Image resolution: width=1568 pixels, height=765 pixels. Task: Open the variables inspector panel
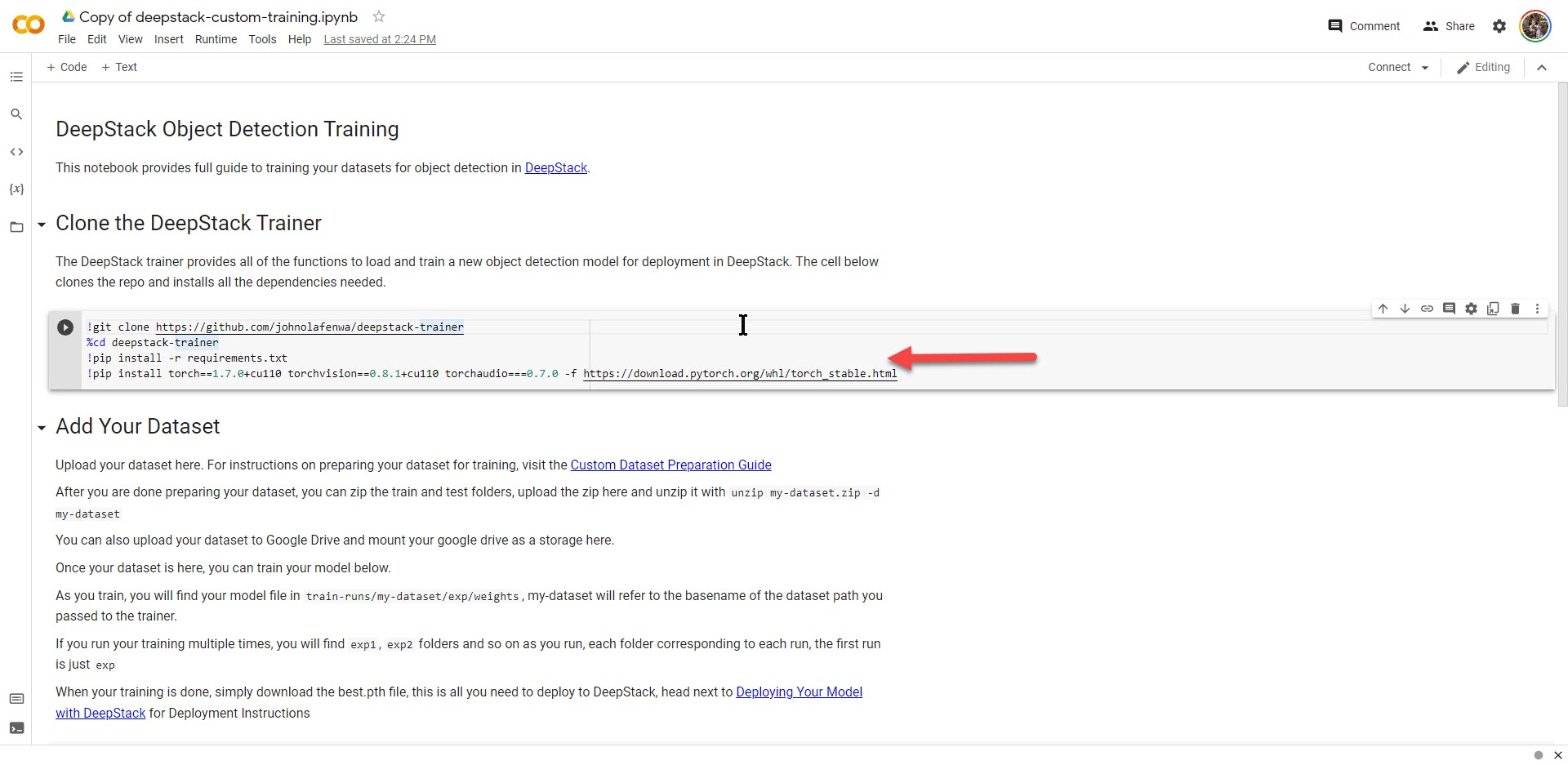[16, 189]
